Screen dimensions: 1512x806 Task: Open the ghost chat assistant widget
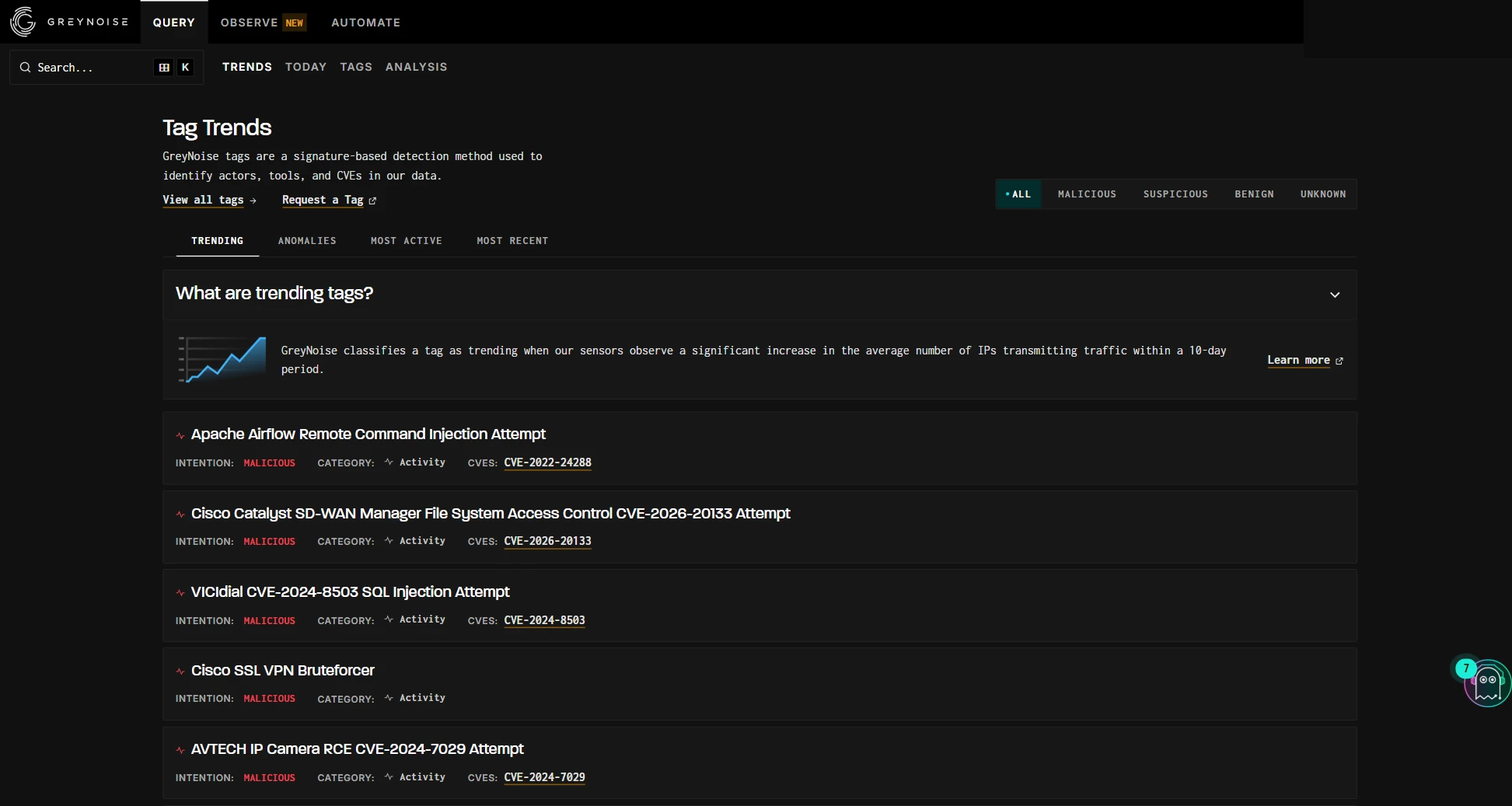1486,682
